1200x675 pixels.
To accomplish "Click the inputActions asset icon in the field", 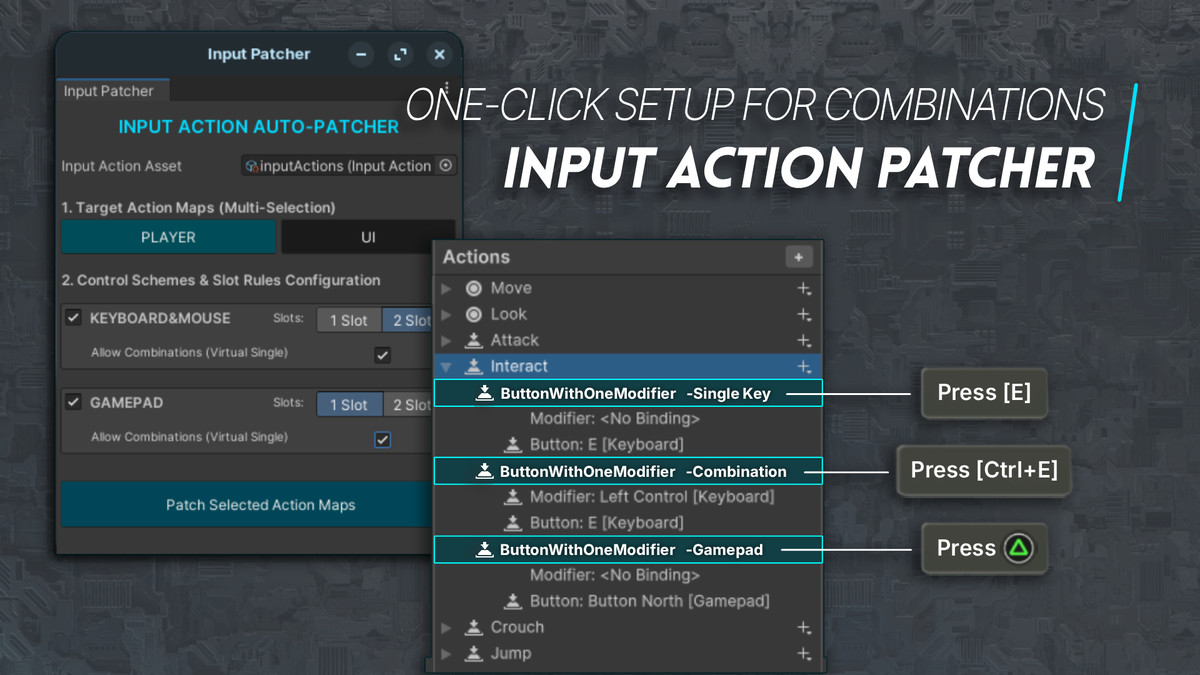I will tap(252, 166).
